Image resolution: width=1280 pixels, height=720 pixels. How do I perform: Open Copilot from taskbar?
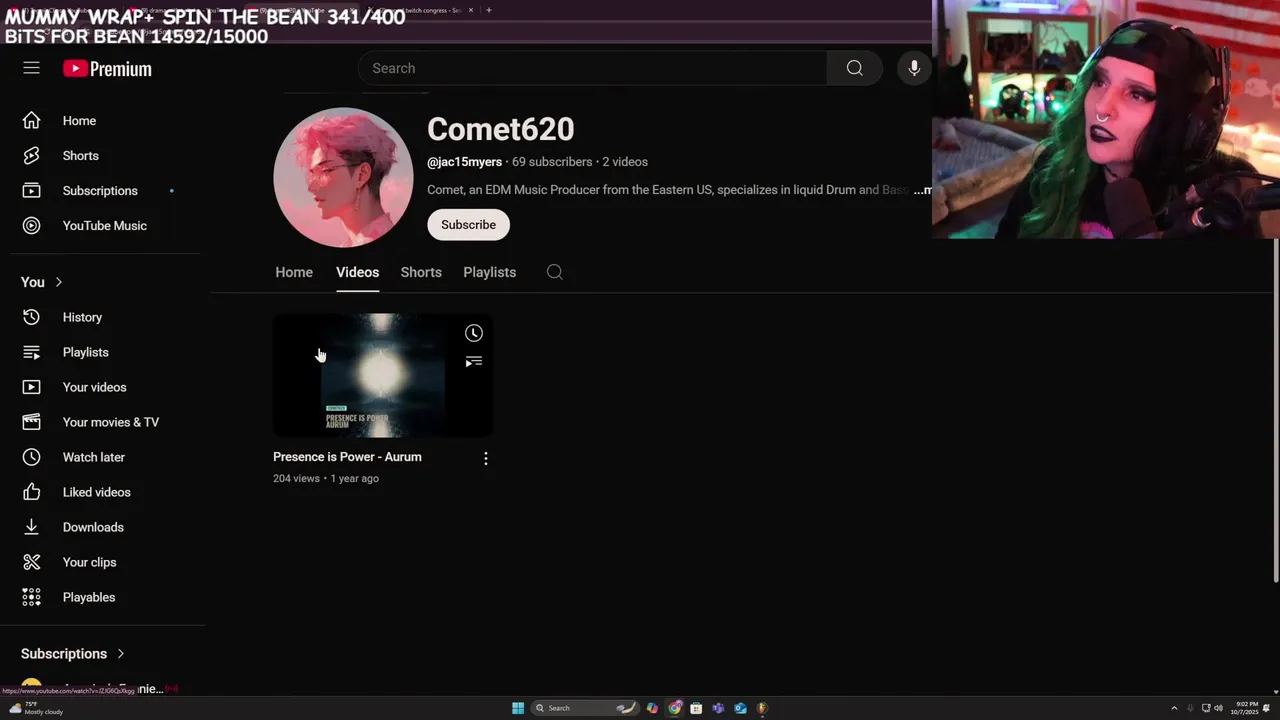pos(652,708)
